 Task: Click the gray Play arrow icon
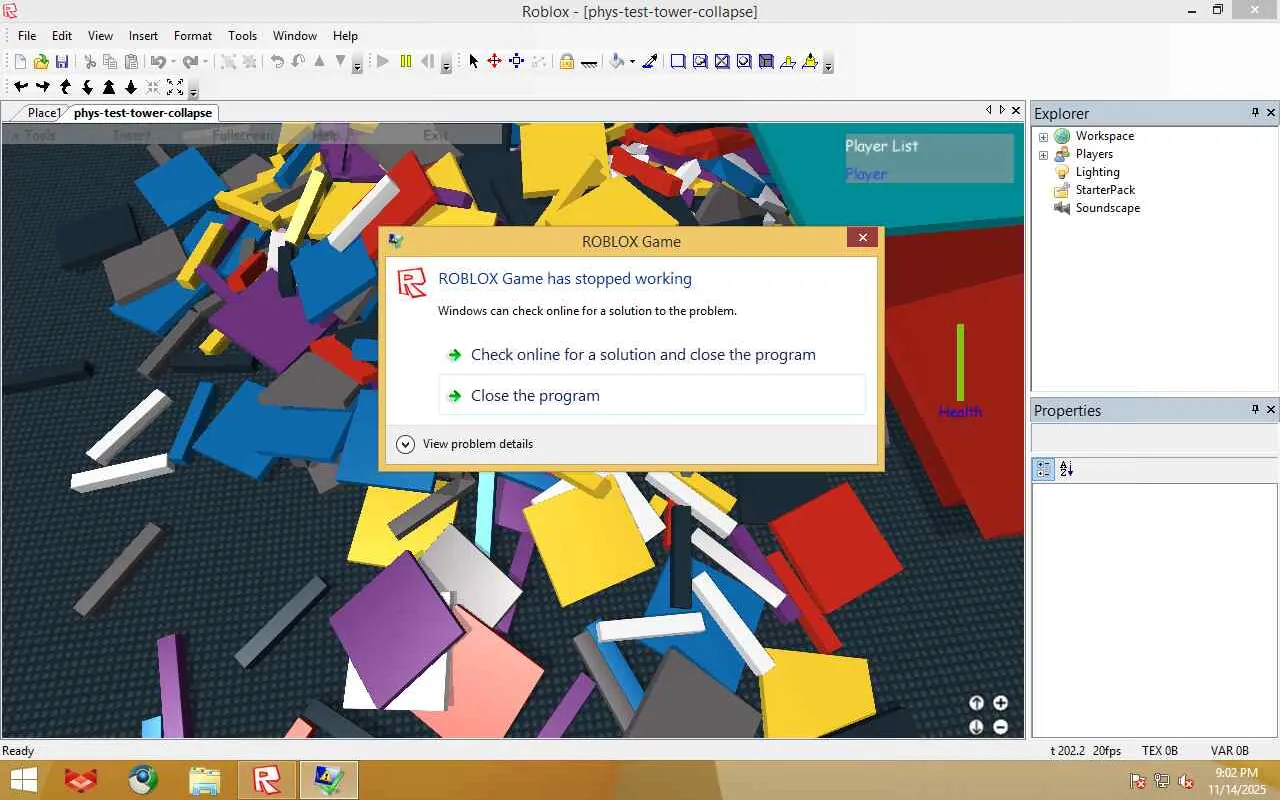(x=383, y=61)
